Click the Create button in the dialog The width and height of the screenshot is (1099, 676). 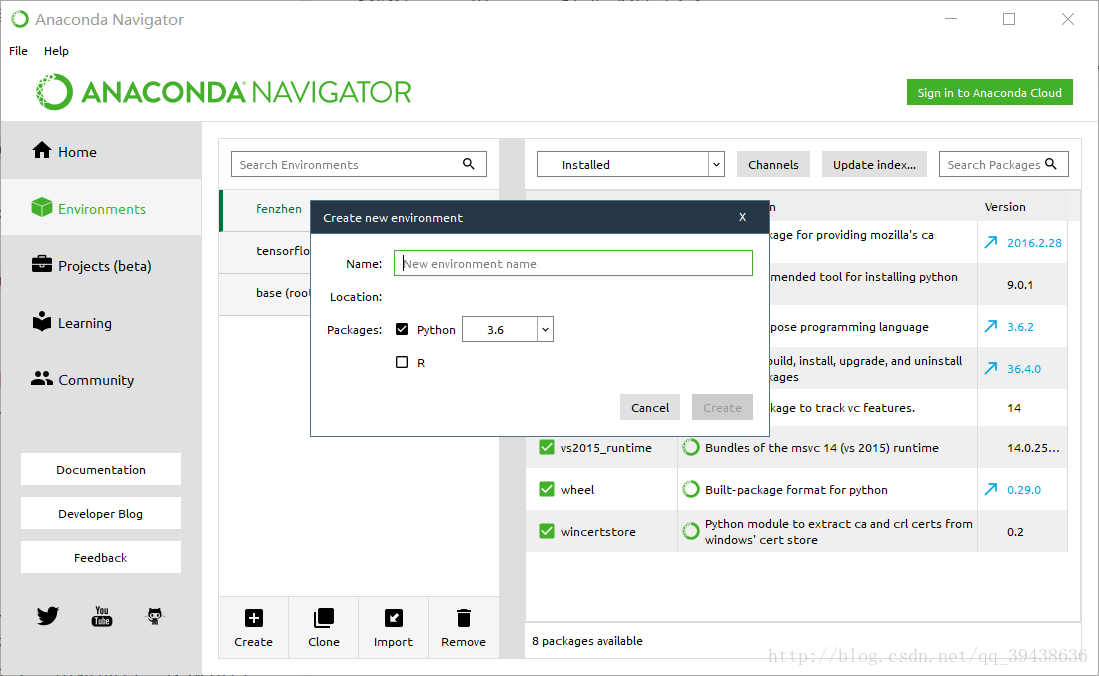(722, 407)
